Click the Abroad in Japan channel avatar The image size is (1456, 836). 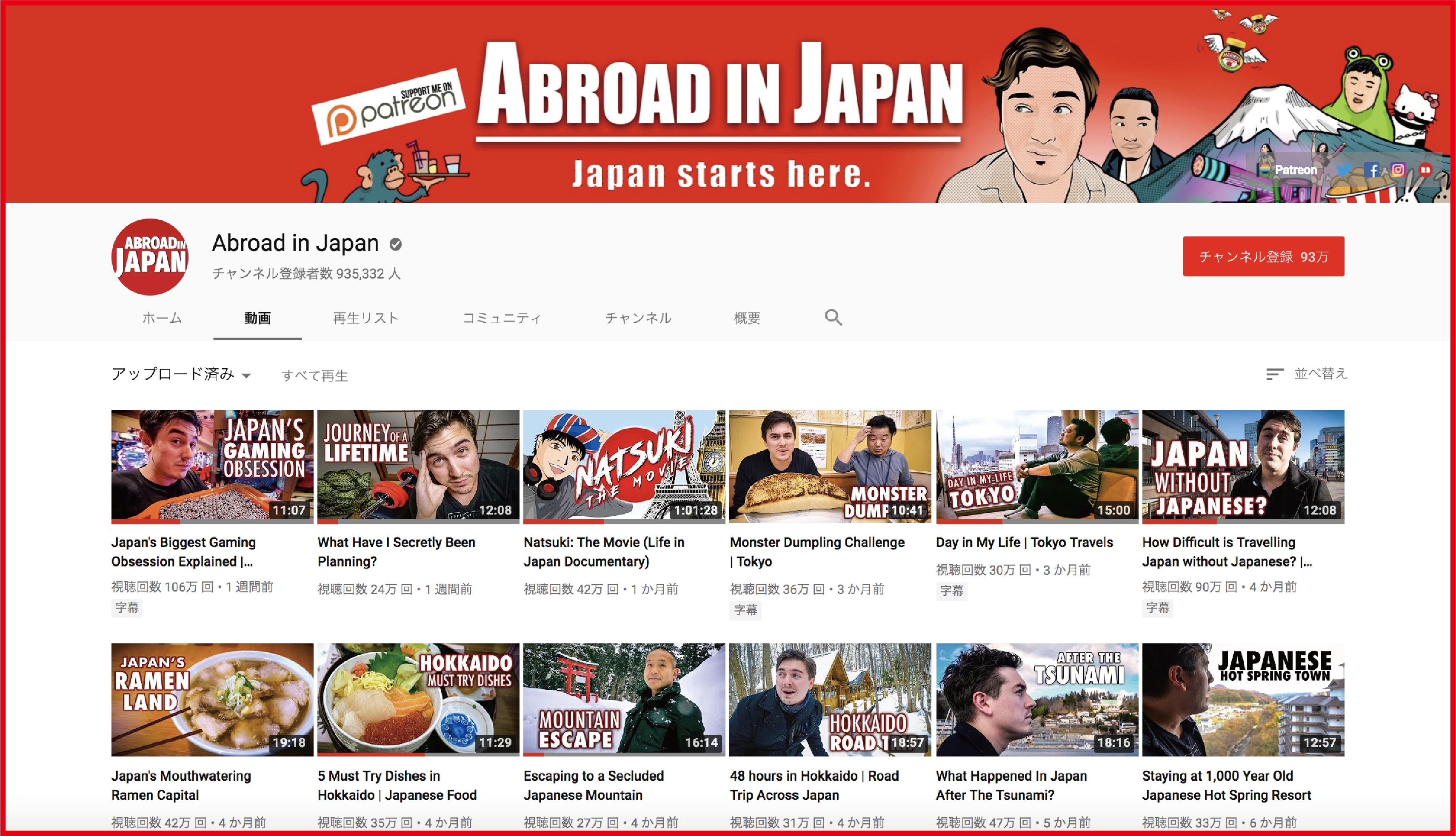click(x=151, y=257)
